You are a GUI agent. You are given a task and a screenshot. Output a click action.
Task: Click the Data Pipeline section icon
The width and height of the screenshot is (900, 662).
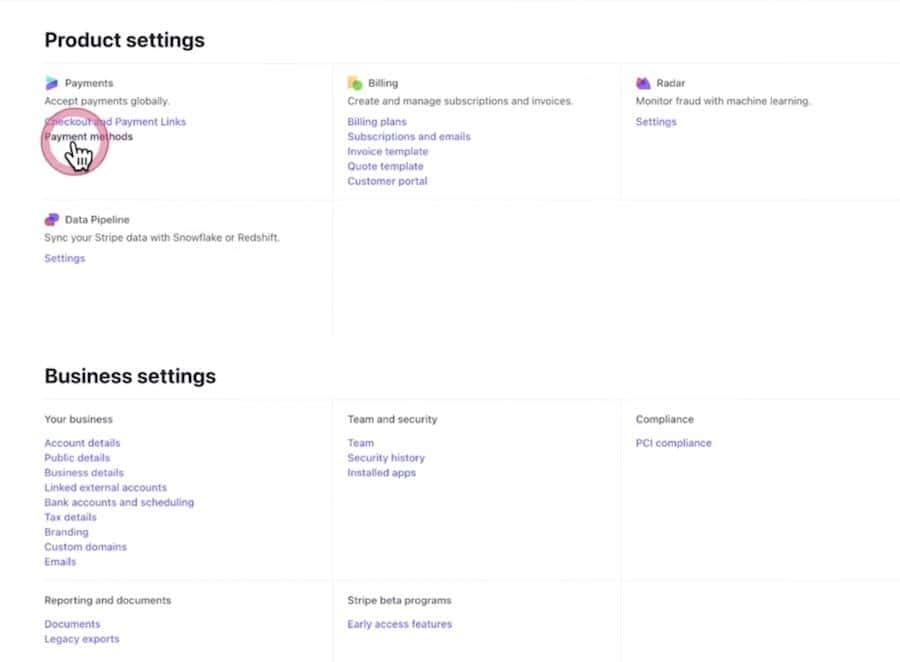tap(52, 219)
